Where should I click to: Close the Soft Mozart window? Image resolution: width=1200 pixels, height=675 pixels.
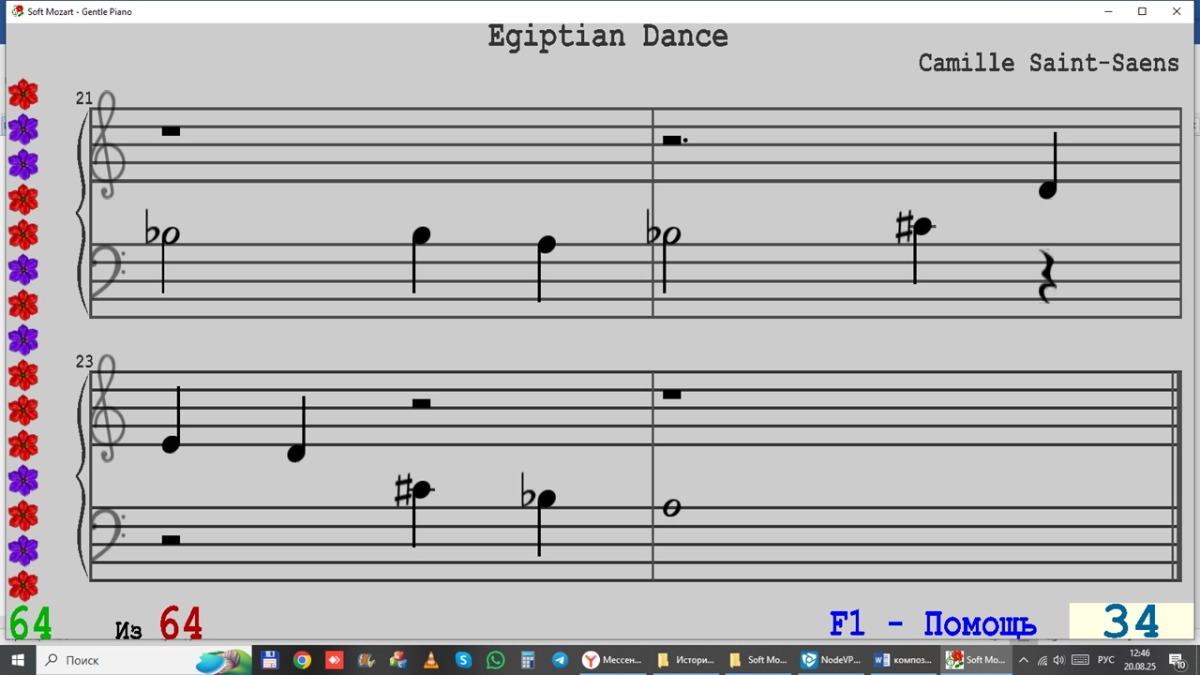[x=1177, y=12]
